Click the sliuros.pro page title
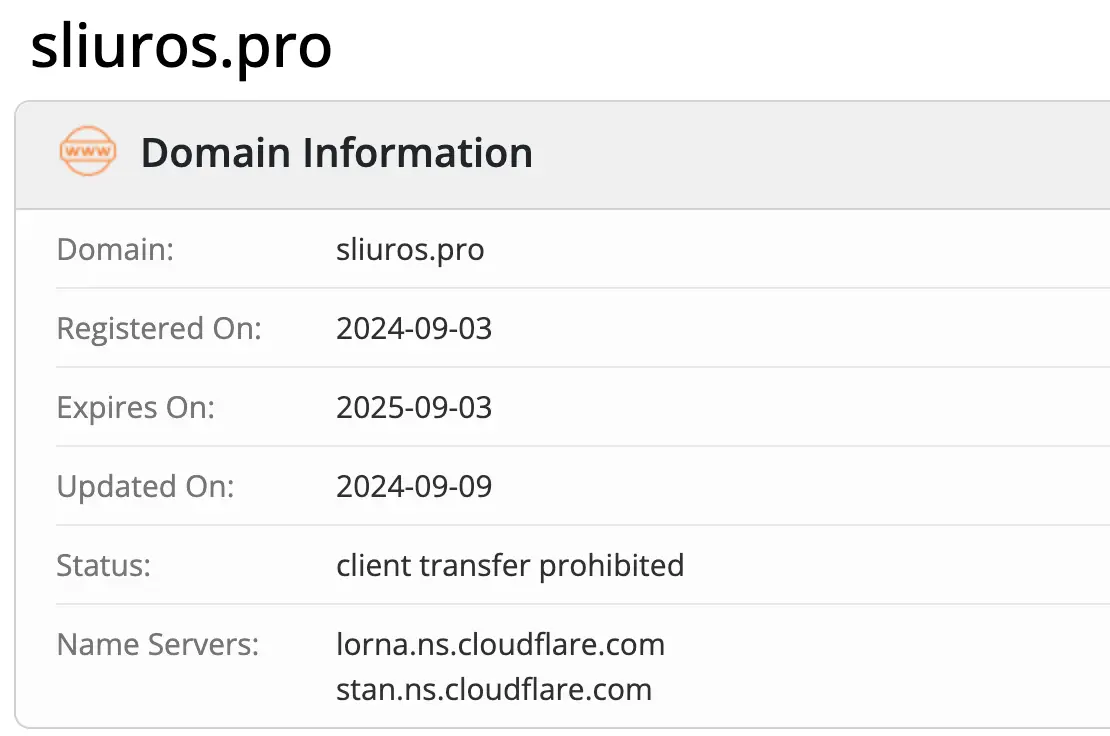 [x=181, y=47]
